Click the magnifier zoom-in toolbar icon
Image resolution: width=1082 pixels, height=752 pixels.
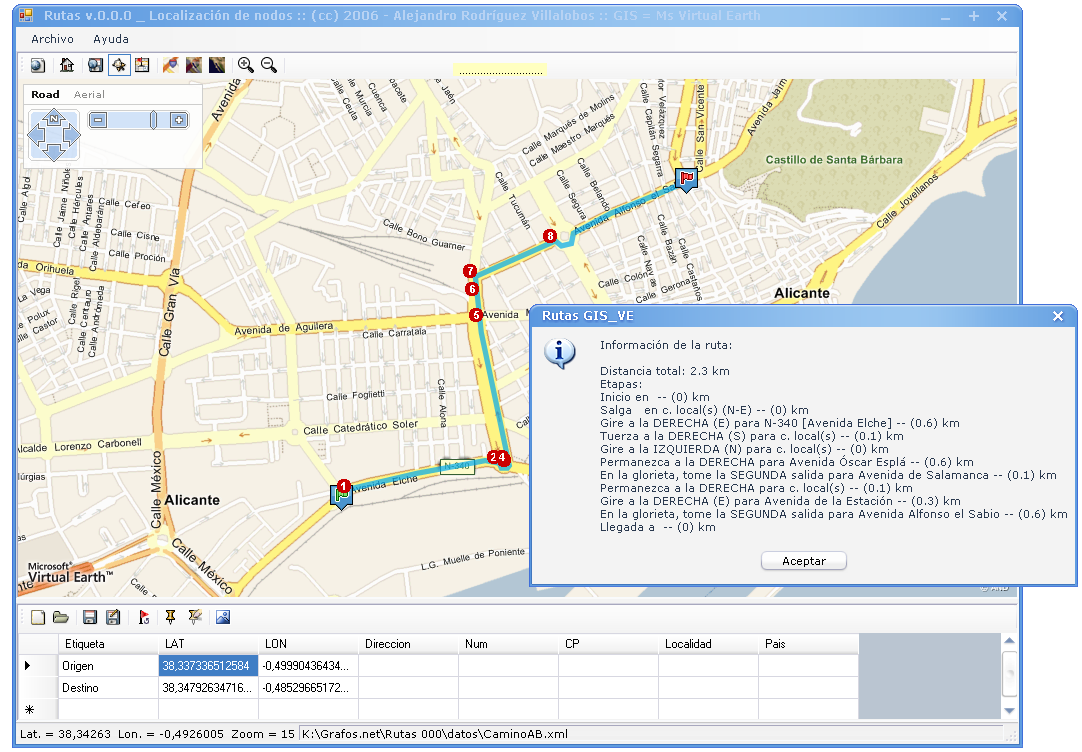click(245, 65)
